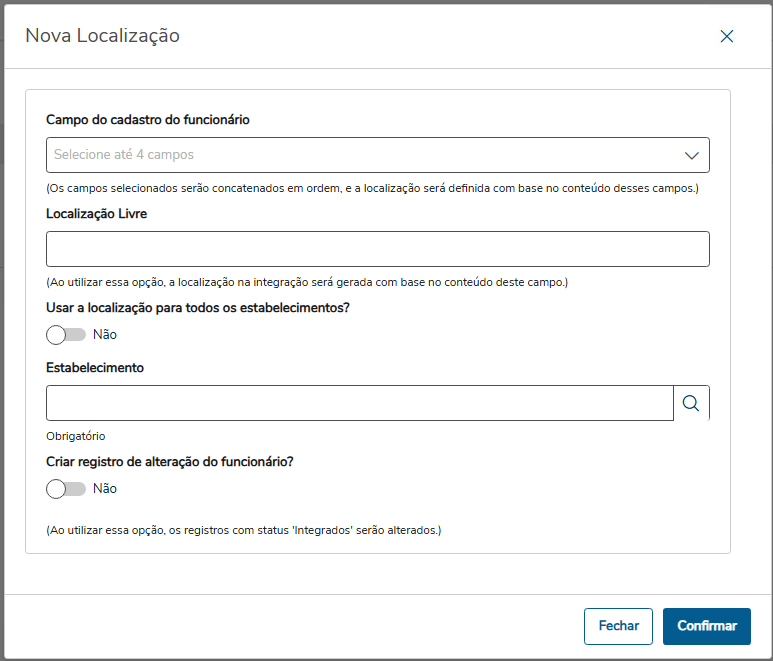This screenshot has height=661, width=773.
Task: Open the establishment search magnifier icon
Action: (691, 403)
